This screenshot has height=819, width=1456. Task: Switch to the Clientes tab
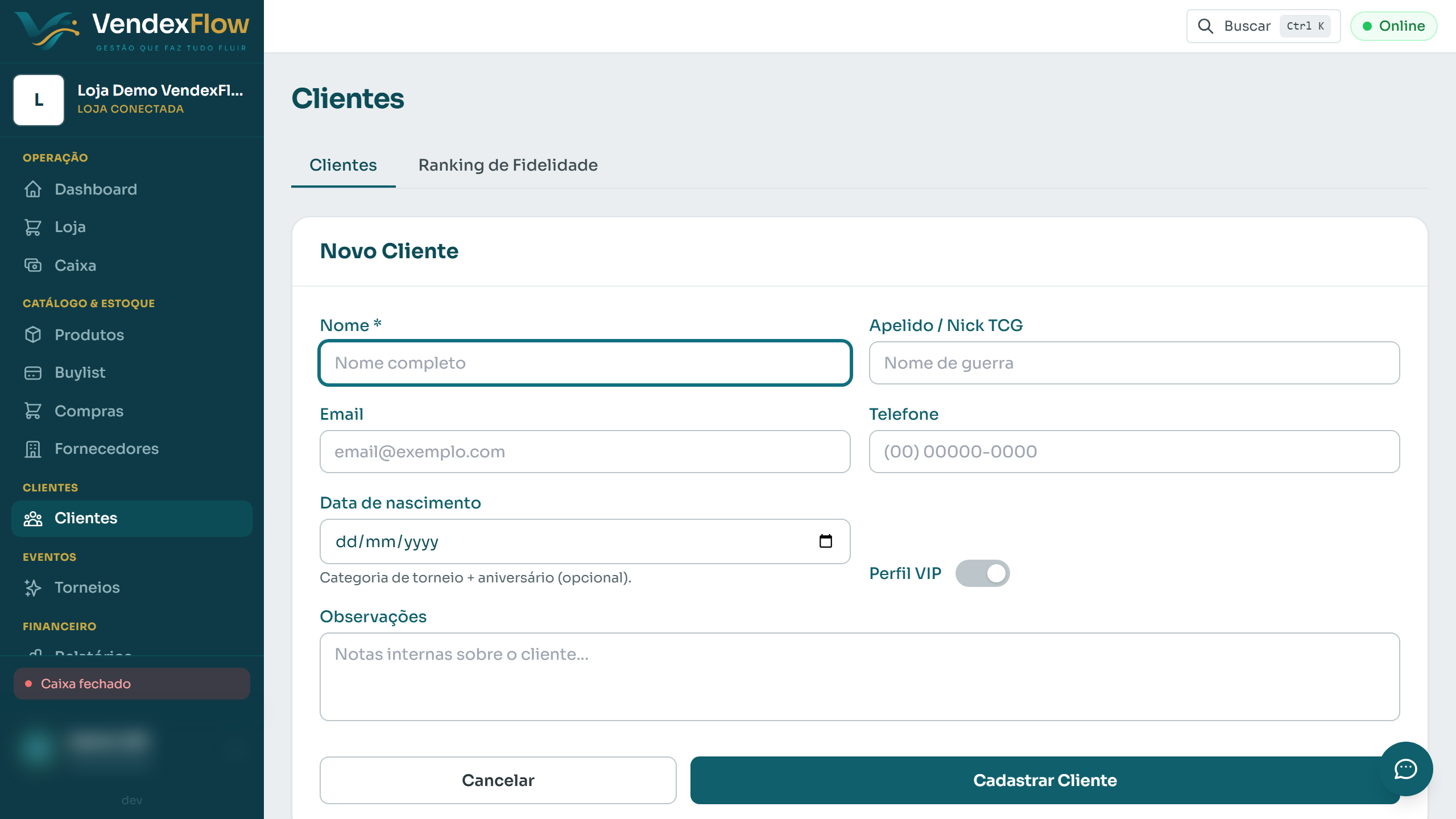click(343, 165)
